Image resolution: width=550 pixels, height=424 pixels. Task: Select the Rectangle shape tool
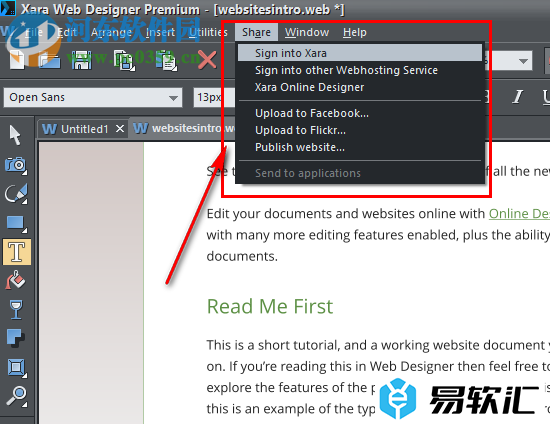[x=15, y=223]
